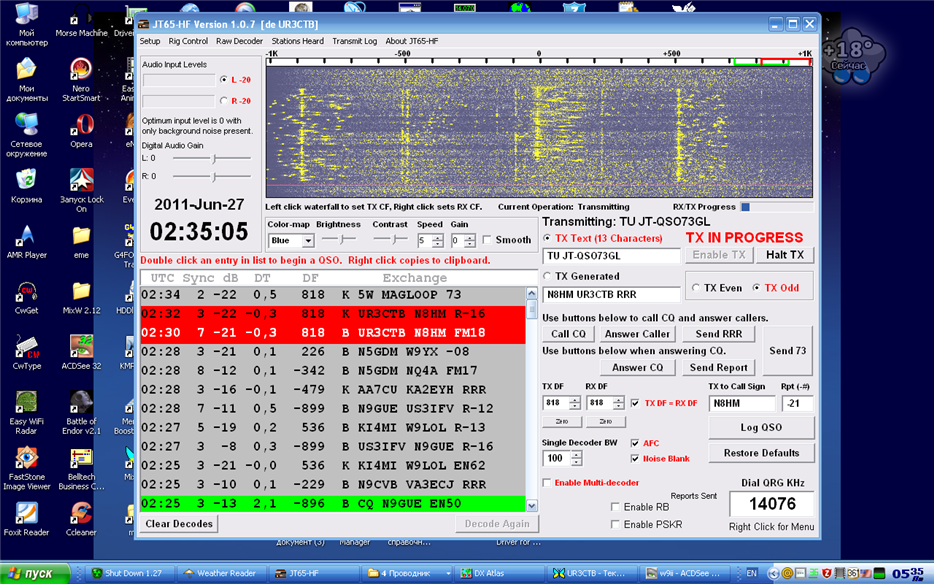Tick the Enable PSKR checkbox
Image resolution: width=934 pixels, height=584 pixels.
click(x=615, y=524)
